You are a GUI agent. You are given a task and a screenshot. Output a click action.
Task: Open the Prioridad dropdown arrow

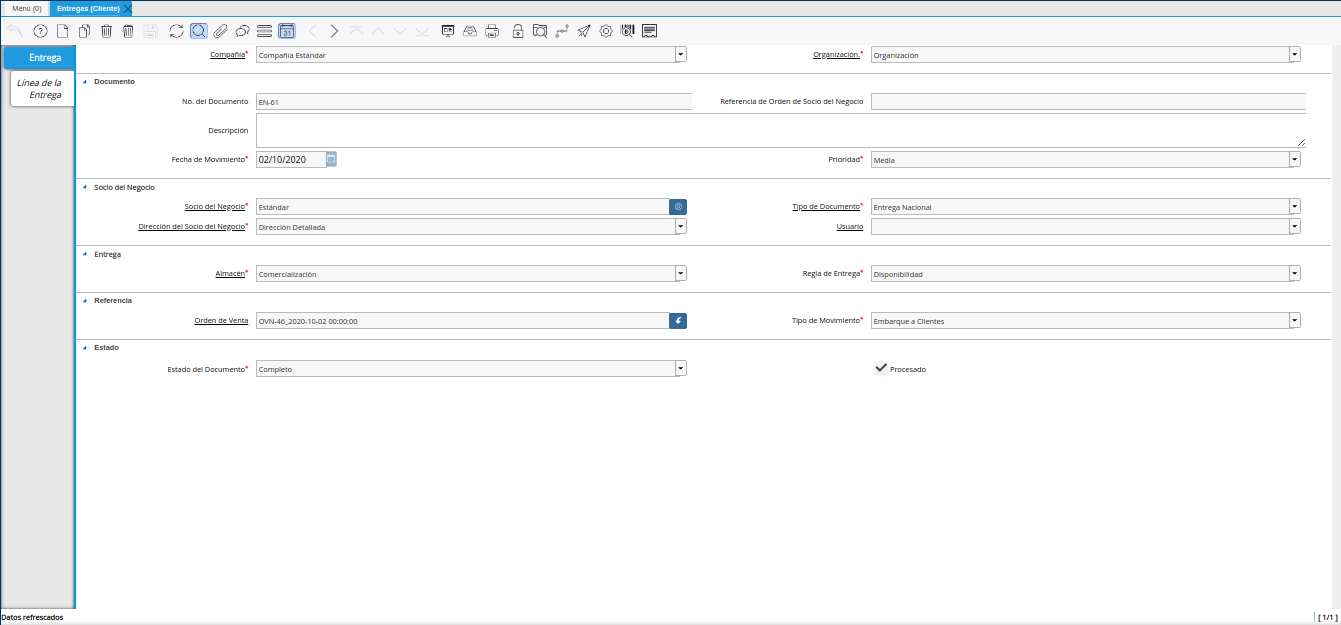(1295, 159)
